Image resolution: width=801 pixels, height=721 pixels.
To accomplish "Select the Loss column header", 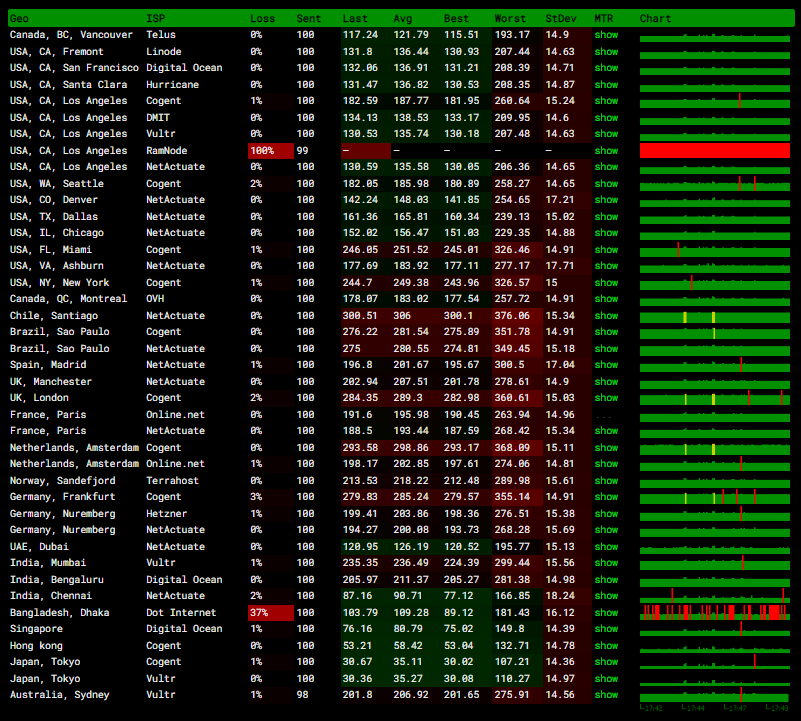I will pyautogui.click(x=263, y=18).
